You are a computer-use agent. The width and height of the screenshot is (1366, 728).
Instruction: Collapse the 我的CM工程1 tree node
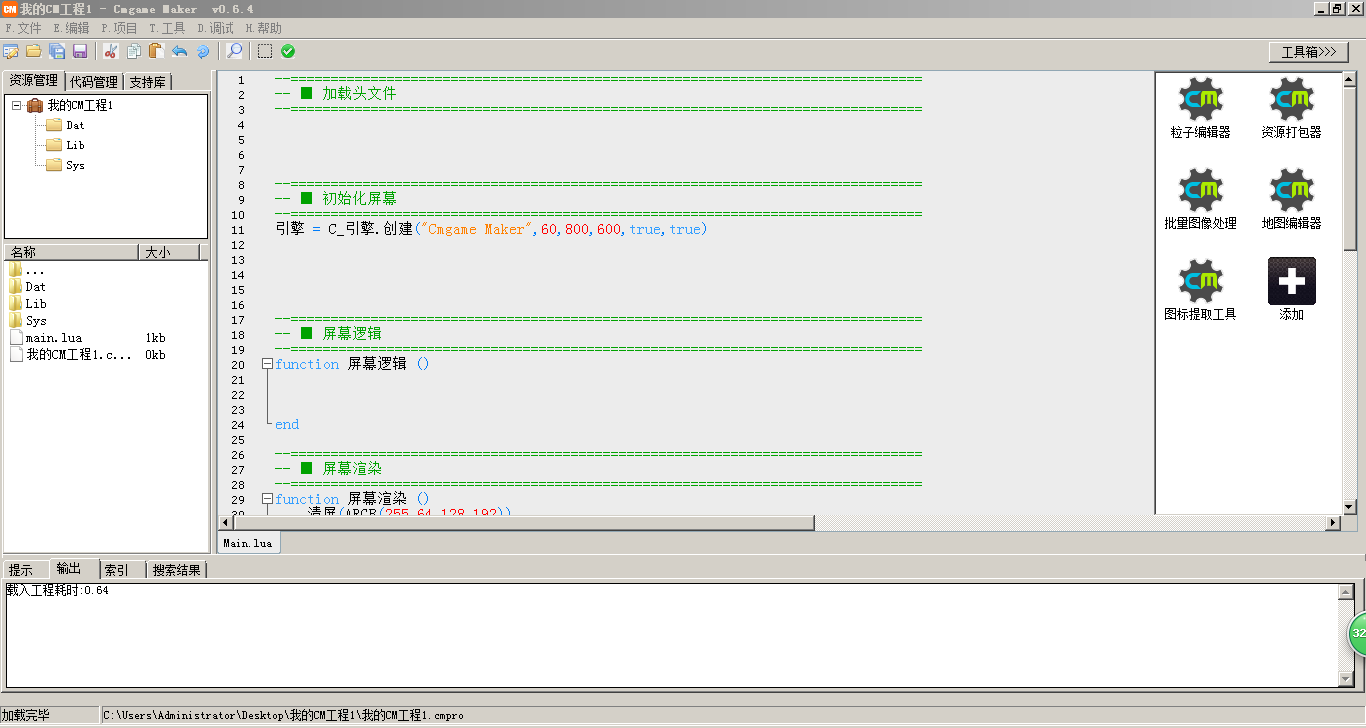click(x=16, y=105)
